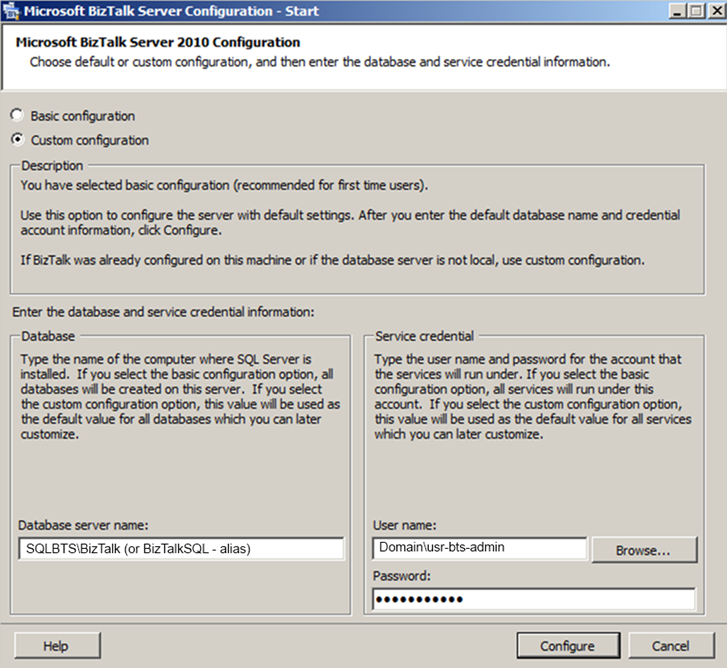Viewport: 727px width, 668px height.
Task: Click the Description box explanatory text
Action: [x=330, y=223]
